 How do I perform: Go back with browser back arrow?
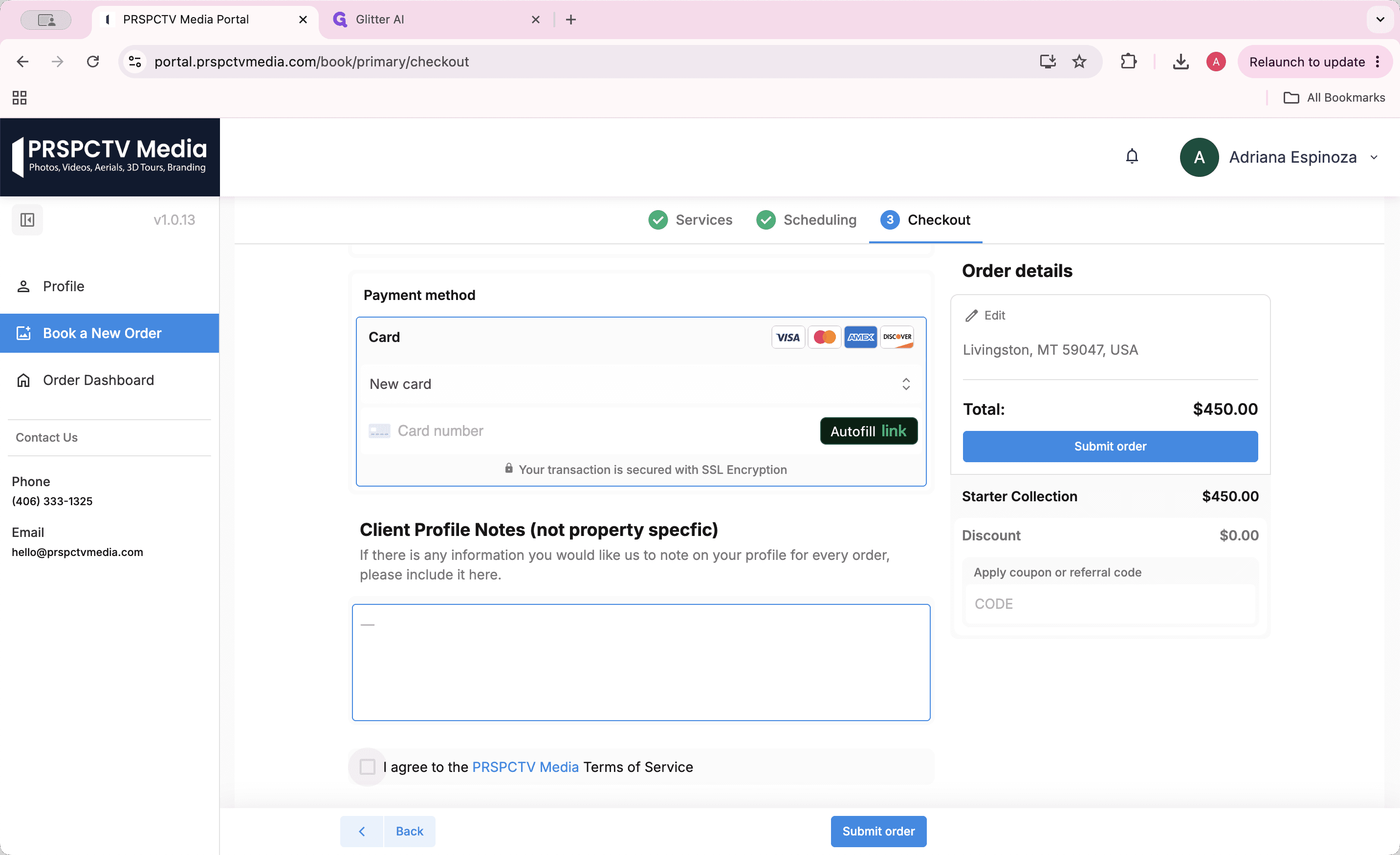coord(22,61)
